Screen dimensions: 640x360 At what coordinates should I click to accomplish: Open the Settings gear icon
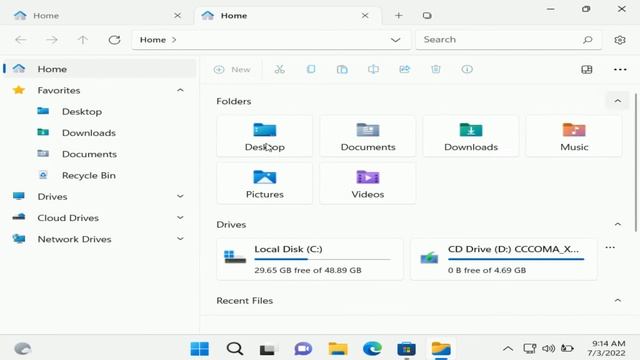[620, 40]
